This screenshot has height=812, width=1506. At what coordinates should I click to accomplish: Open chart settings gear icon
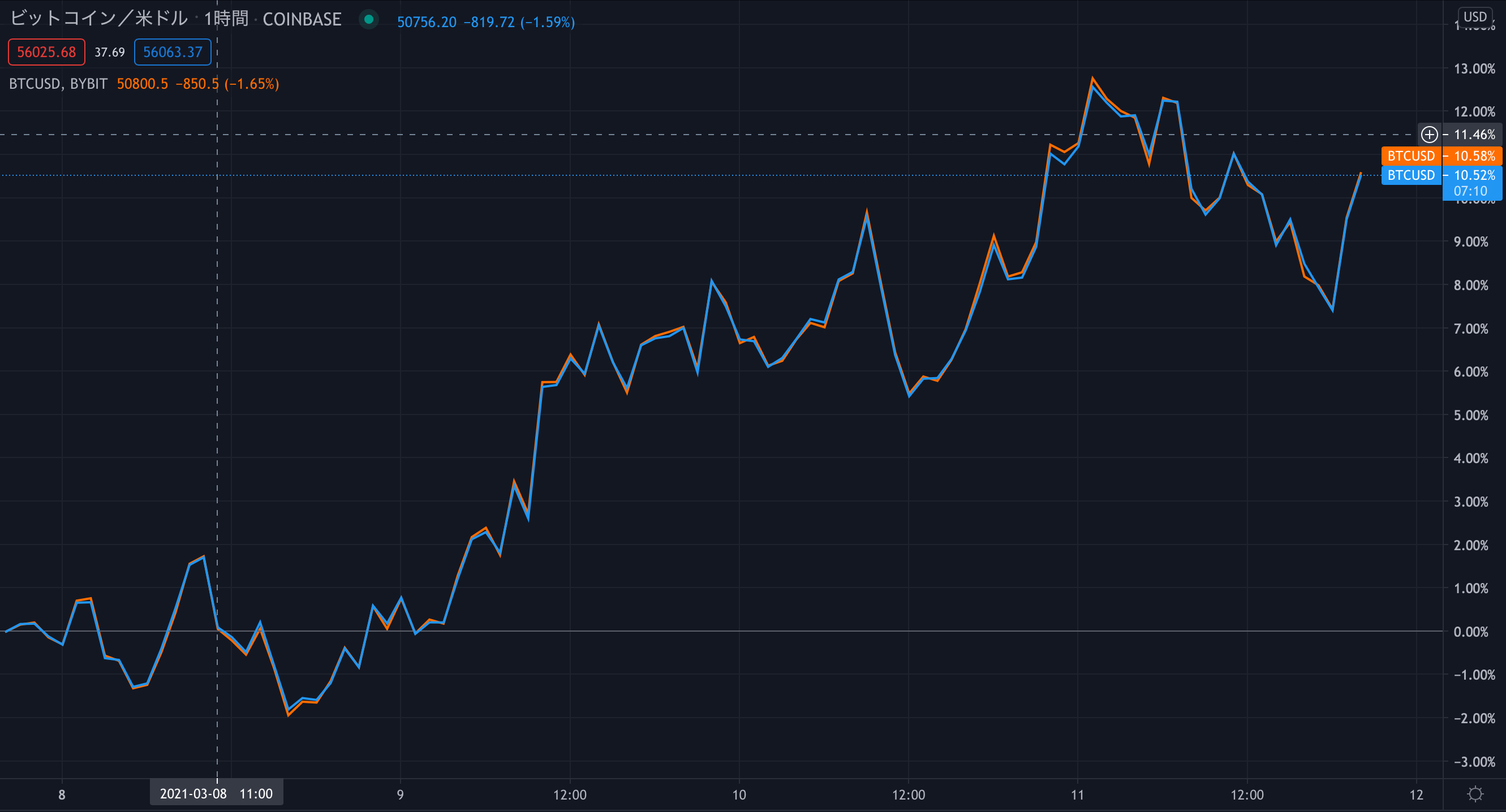point(1475,794)
